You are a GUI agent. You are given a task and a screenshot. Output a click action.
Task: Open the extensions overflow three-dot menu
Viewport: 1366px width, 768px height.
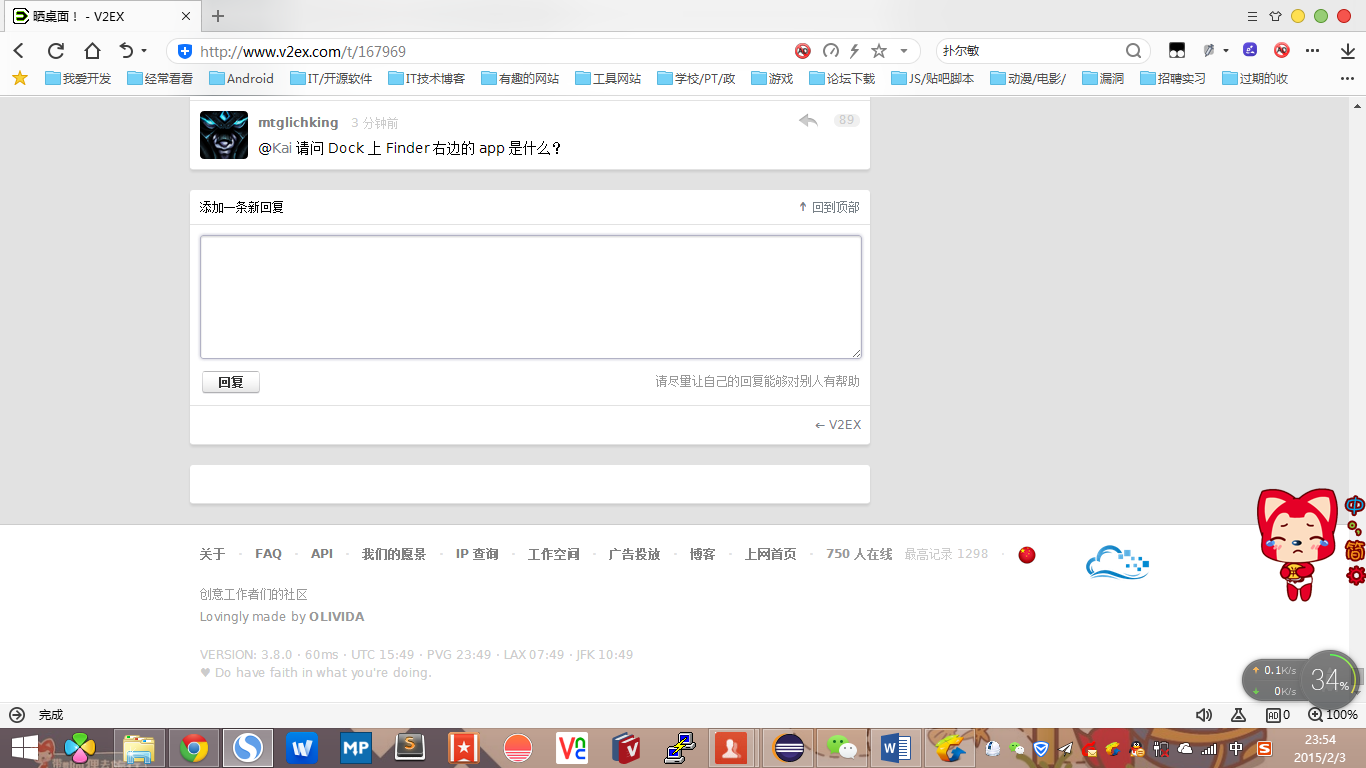coord(1313,51)
